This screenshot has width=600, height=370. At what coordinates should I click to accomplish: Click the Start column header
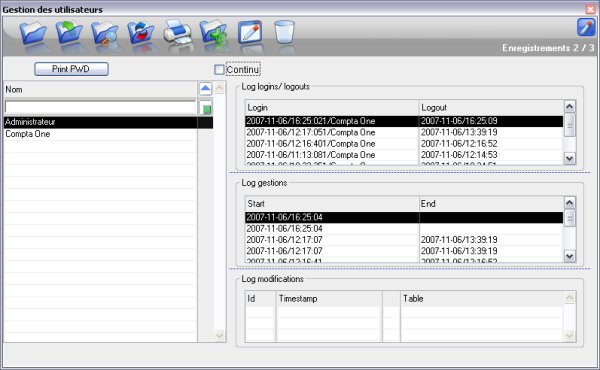[x=332, y=204]
